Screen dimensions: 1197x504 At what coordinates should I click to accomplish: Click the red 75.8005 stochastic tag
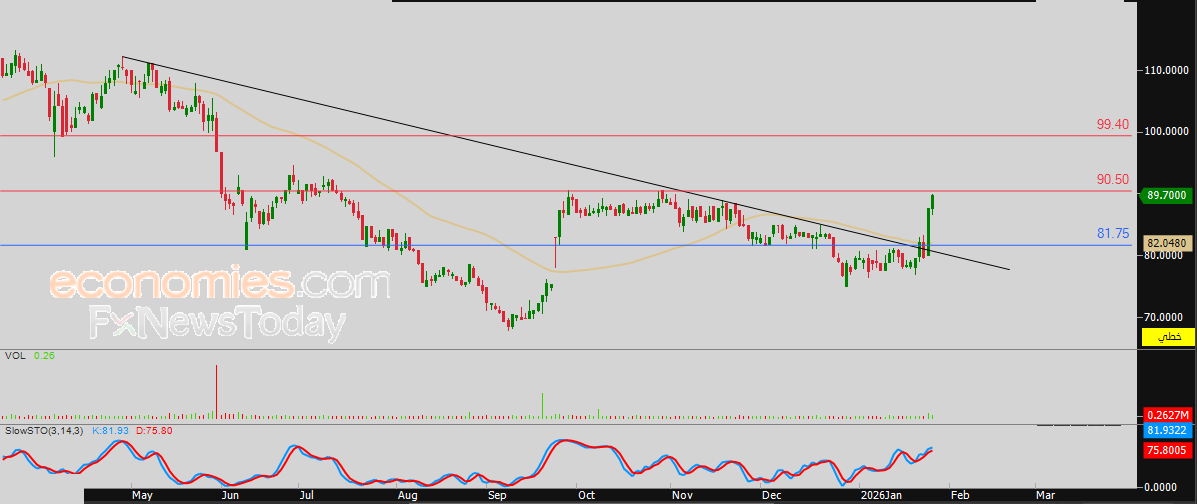(1168, 451)
